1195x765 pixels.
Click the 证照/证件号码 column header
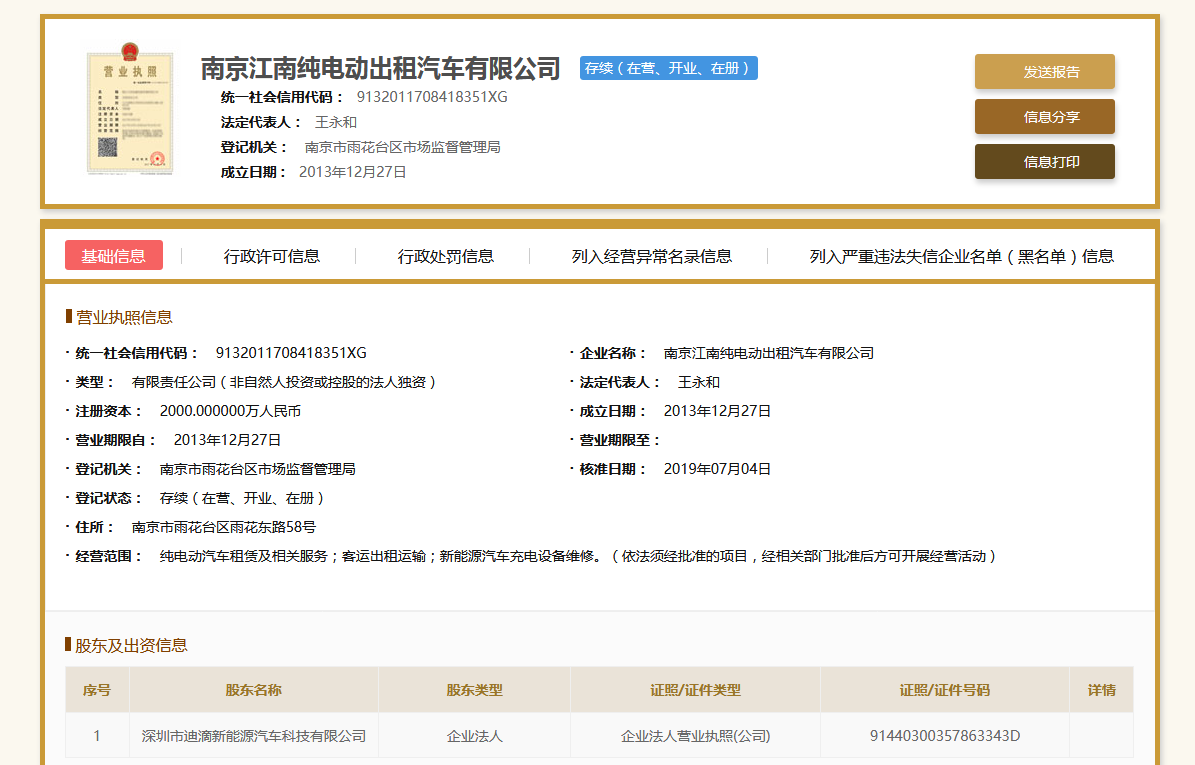tap(945, 690)
